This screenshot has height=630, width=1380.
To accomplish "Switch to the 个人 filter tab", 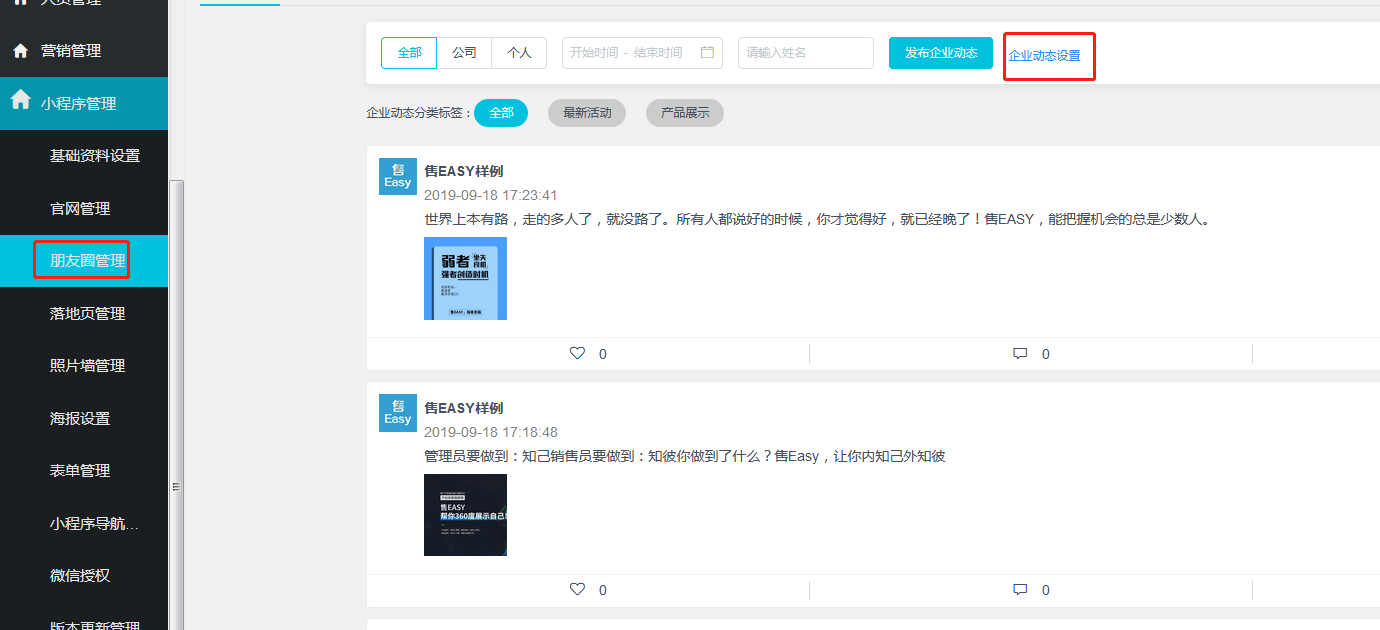I will (519, 53).
